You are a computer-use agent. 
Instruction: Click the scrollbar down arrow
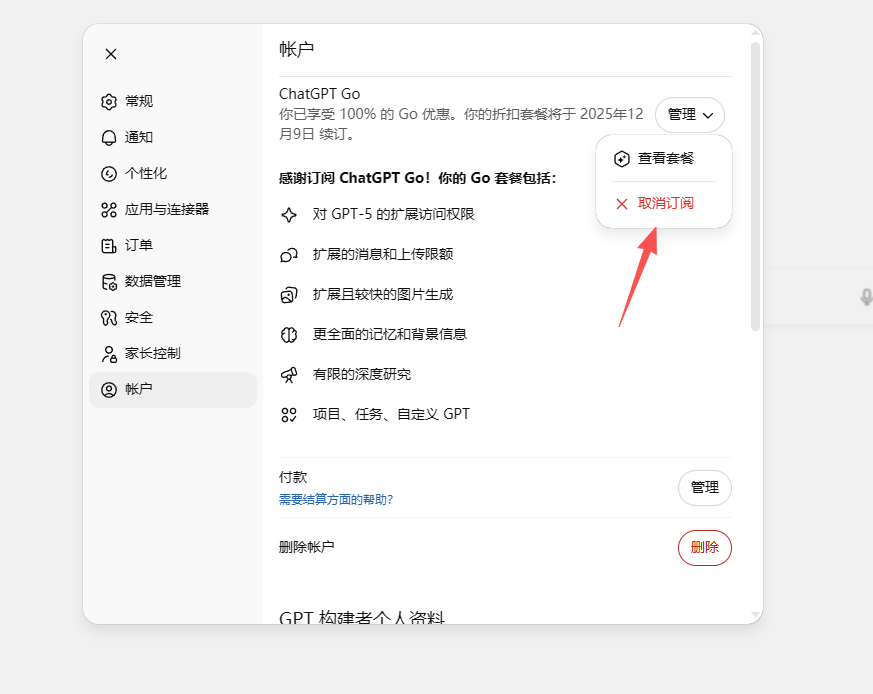[x=756, y=615]
